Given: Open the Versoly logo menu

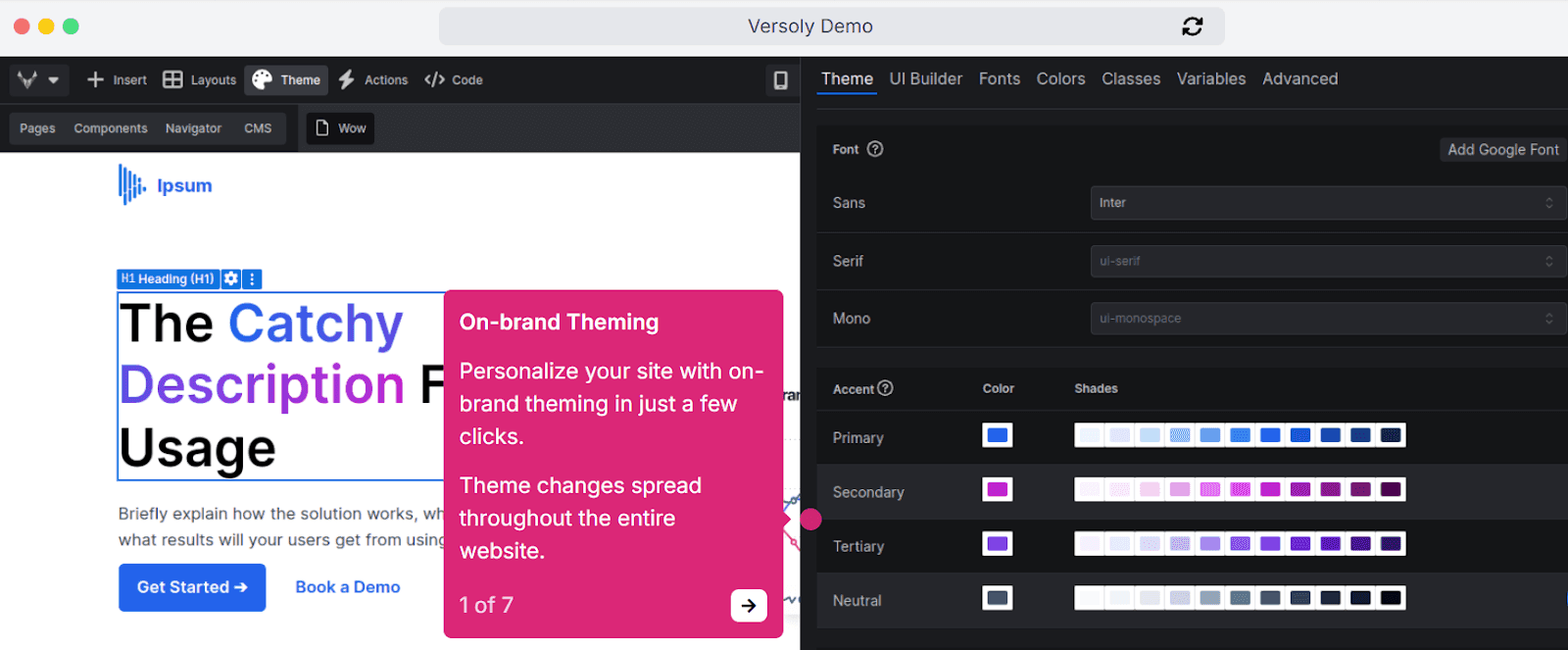Looking at the screenshot, I should (x=38, y=79).
